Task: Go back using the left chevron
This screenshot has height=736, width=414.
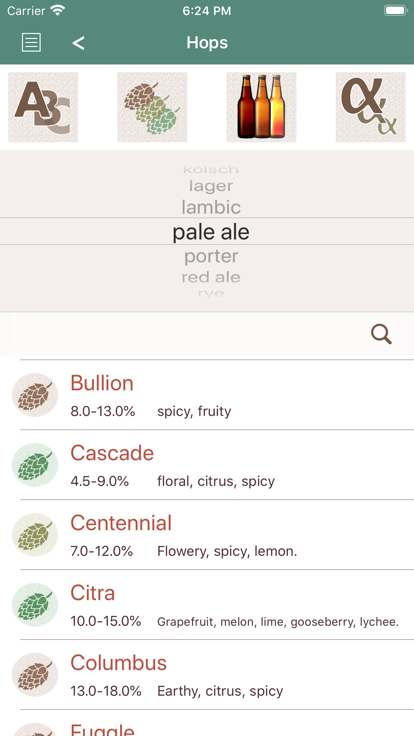Action: click(78, 43)
